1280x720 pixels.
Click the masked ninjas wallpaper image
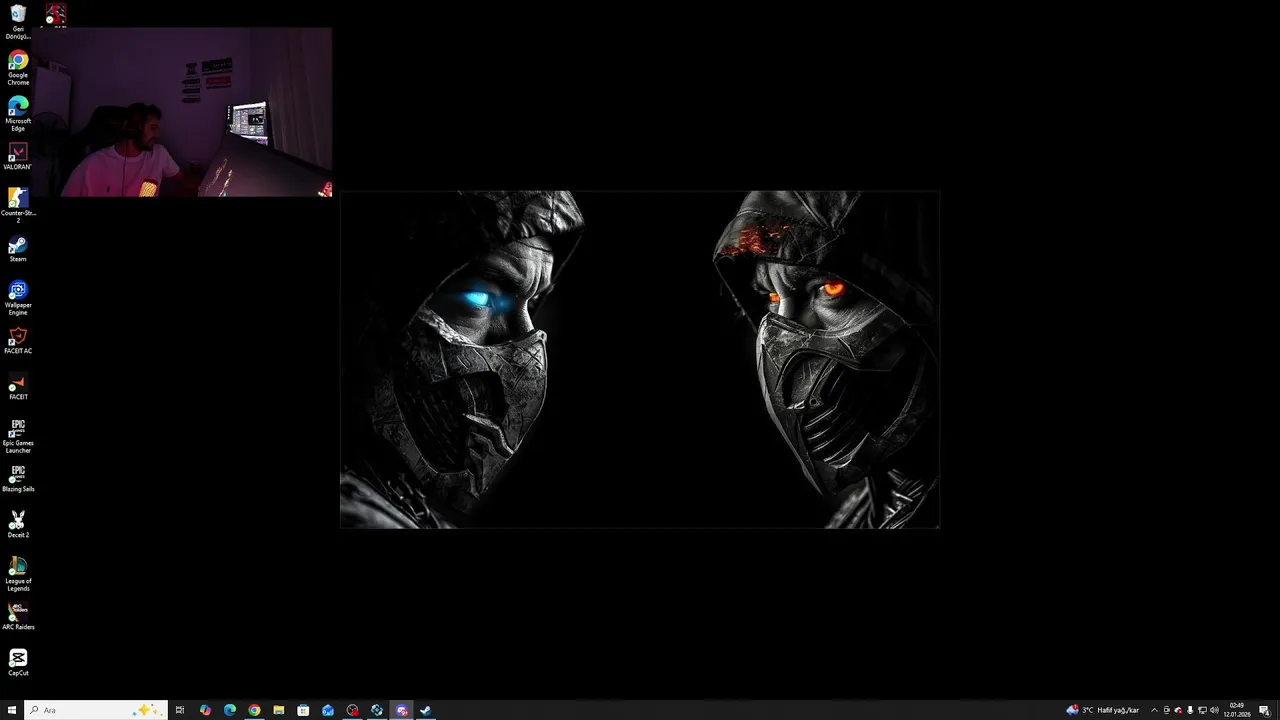[640, 359]
